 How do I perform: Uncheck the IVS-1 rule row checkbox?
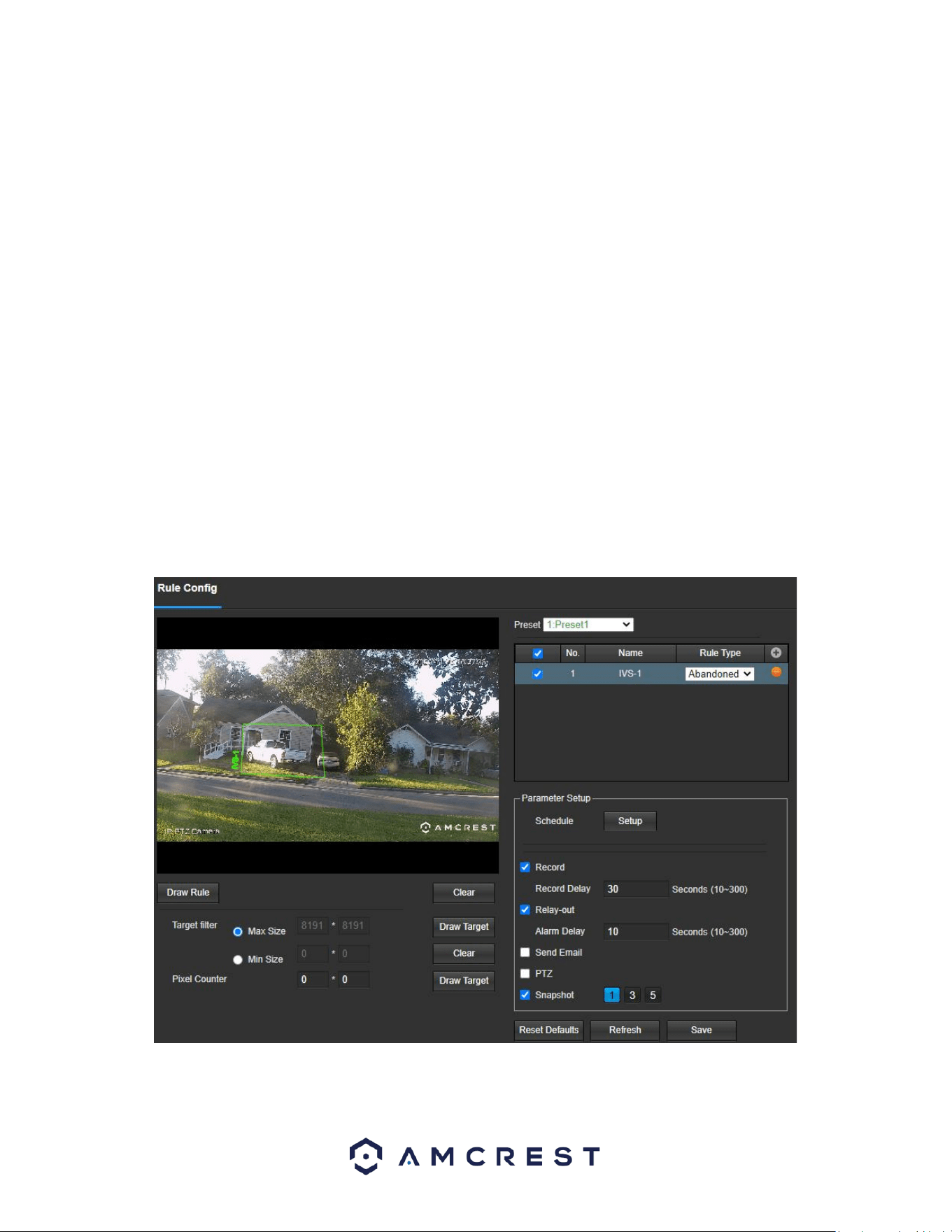(537, 674)
